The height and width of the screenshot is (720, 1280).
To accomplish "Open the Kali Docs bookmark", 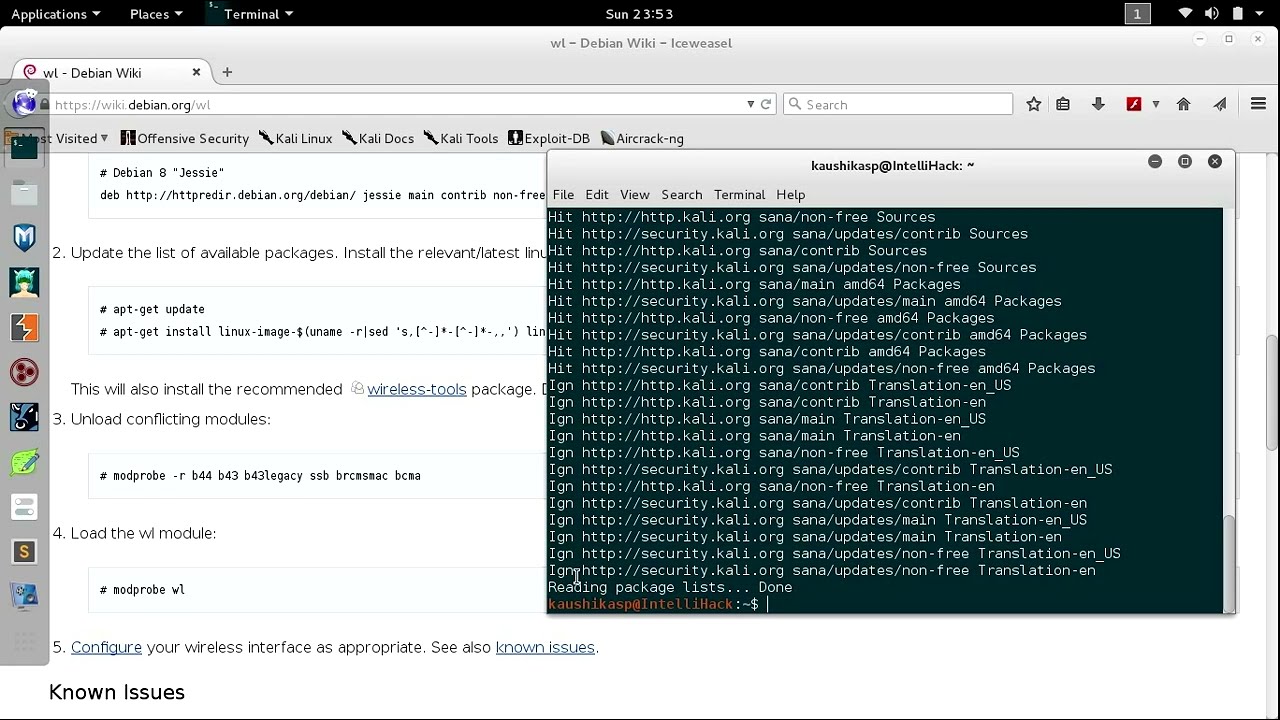I will click(x=377, y=138).
